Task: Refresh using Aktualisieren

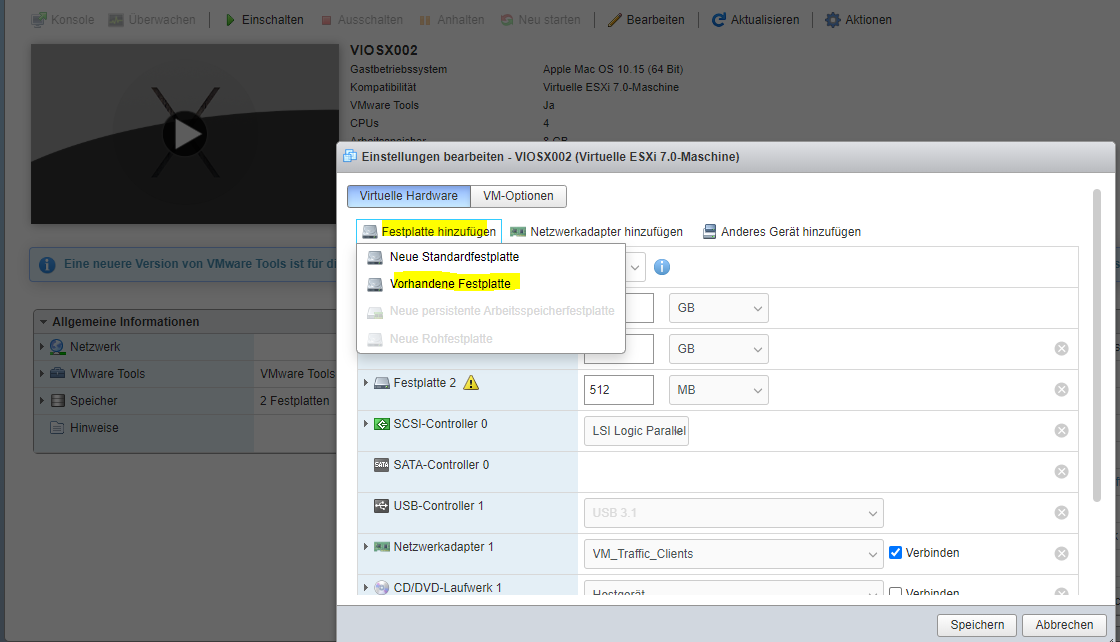Action: [756, 20]
